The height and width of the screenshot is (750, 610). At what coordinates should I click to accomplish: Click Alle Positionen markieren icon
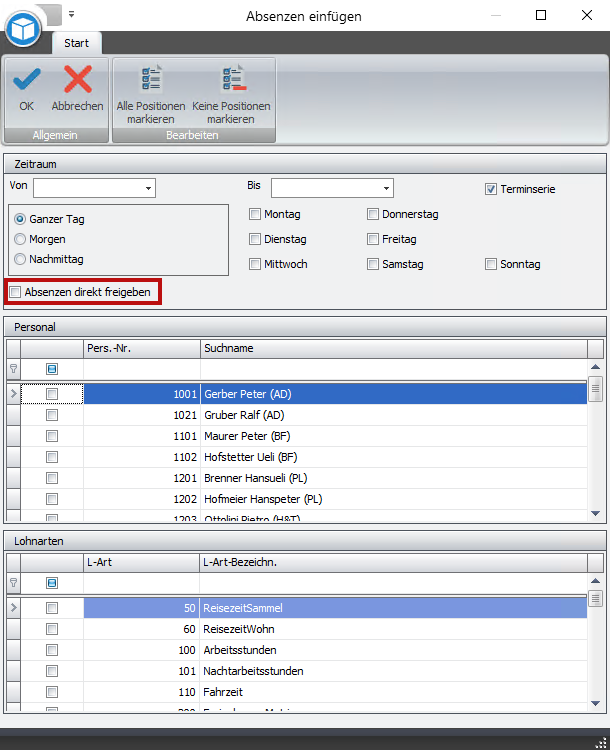151,80
